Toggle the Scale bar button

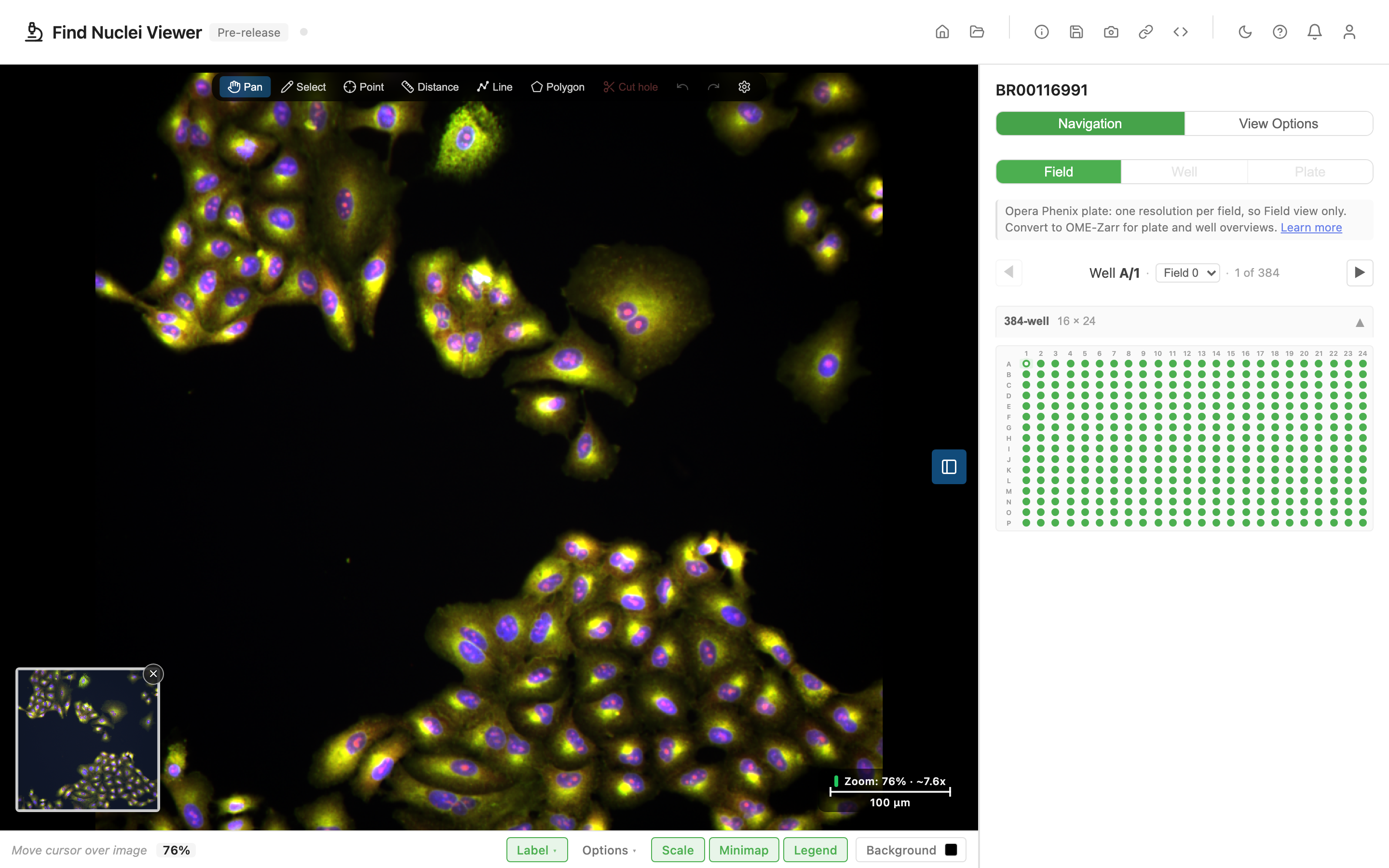[x=677, y=850]
